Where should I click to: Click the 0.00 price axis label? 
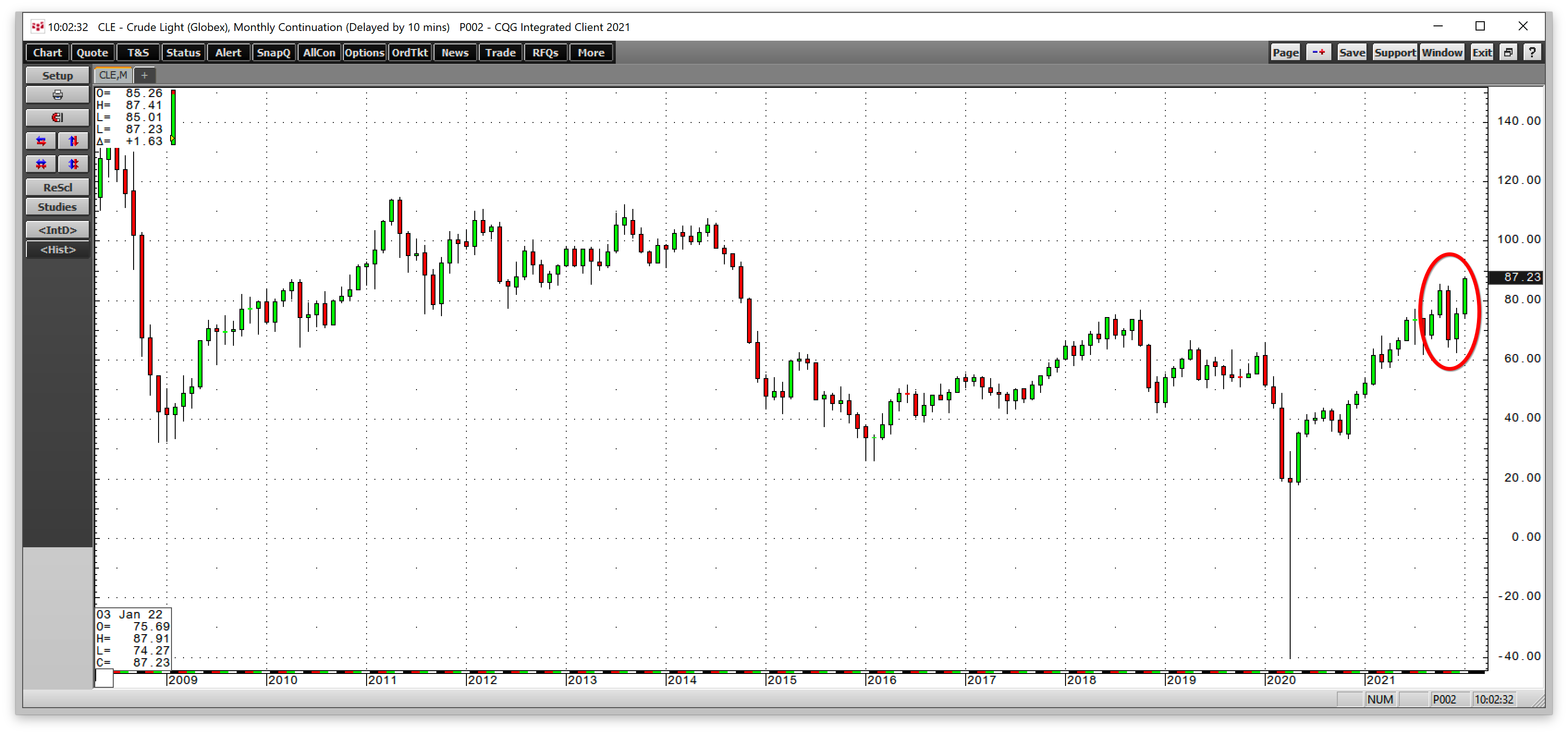tap(1526, 537)
